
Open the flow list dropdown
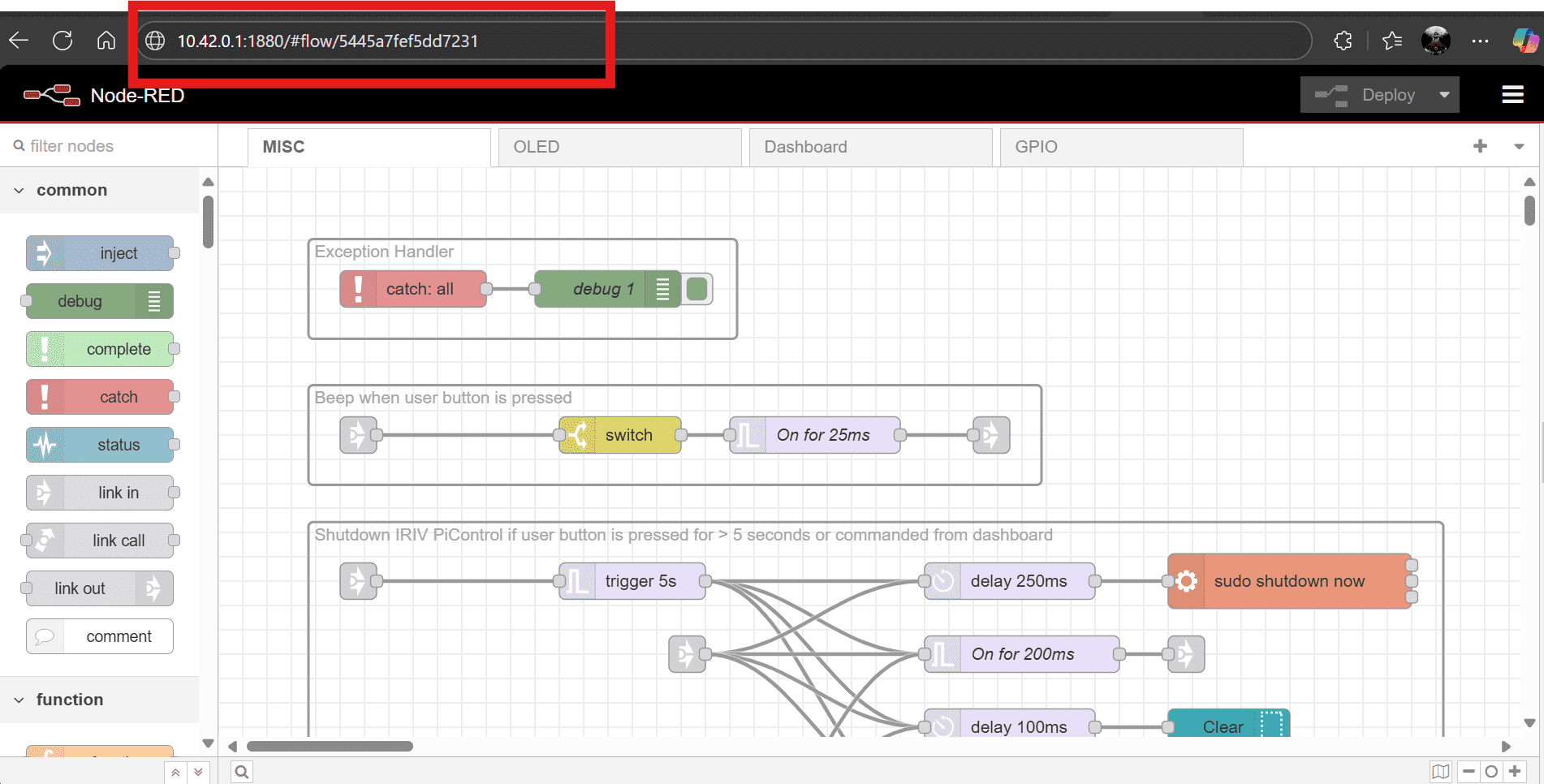[1519, 146]
